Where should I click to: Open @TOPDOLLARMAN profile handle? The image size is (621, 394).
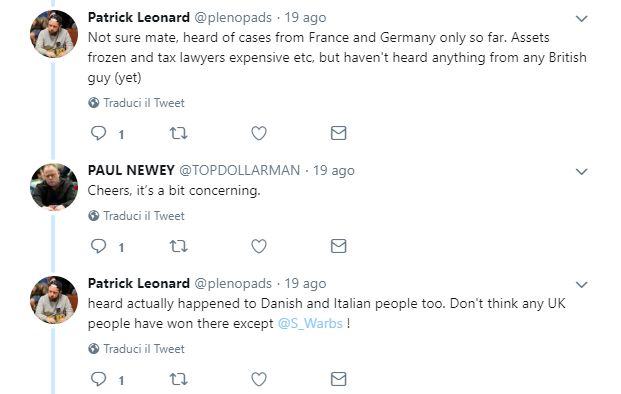pos(240,170)
